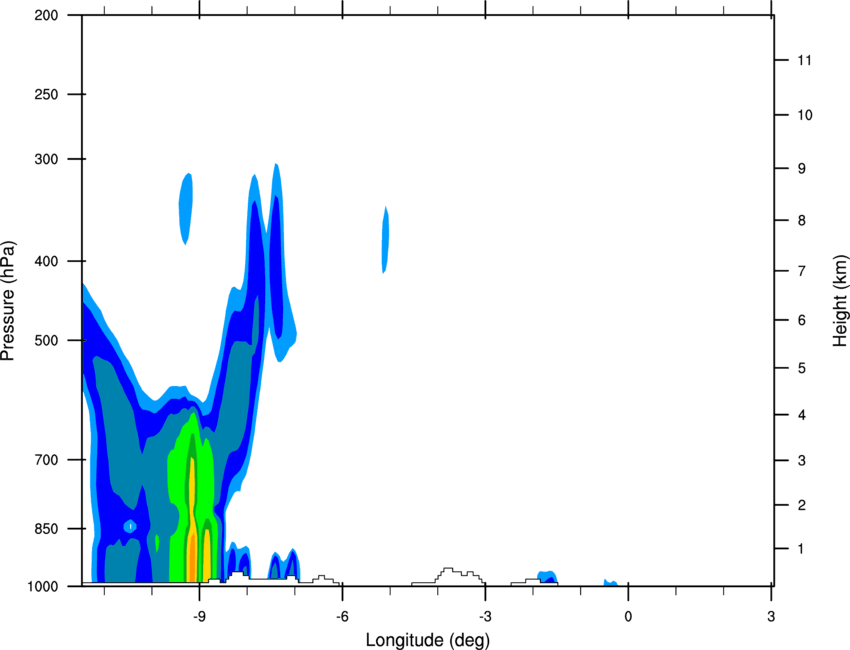Viewport: 850px width, 650px height.
Task: Click the 1 km height label
Action: [801, 549]
